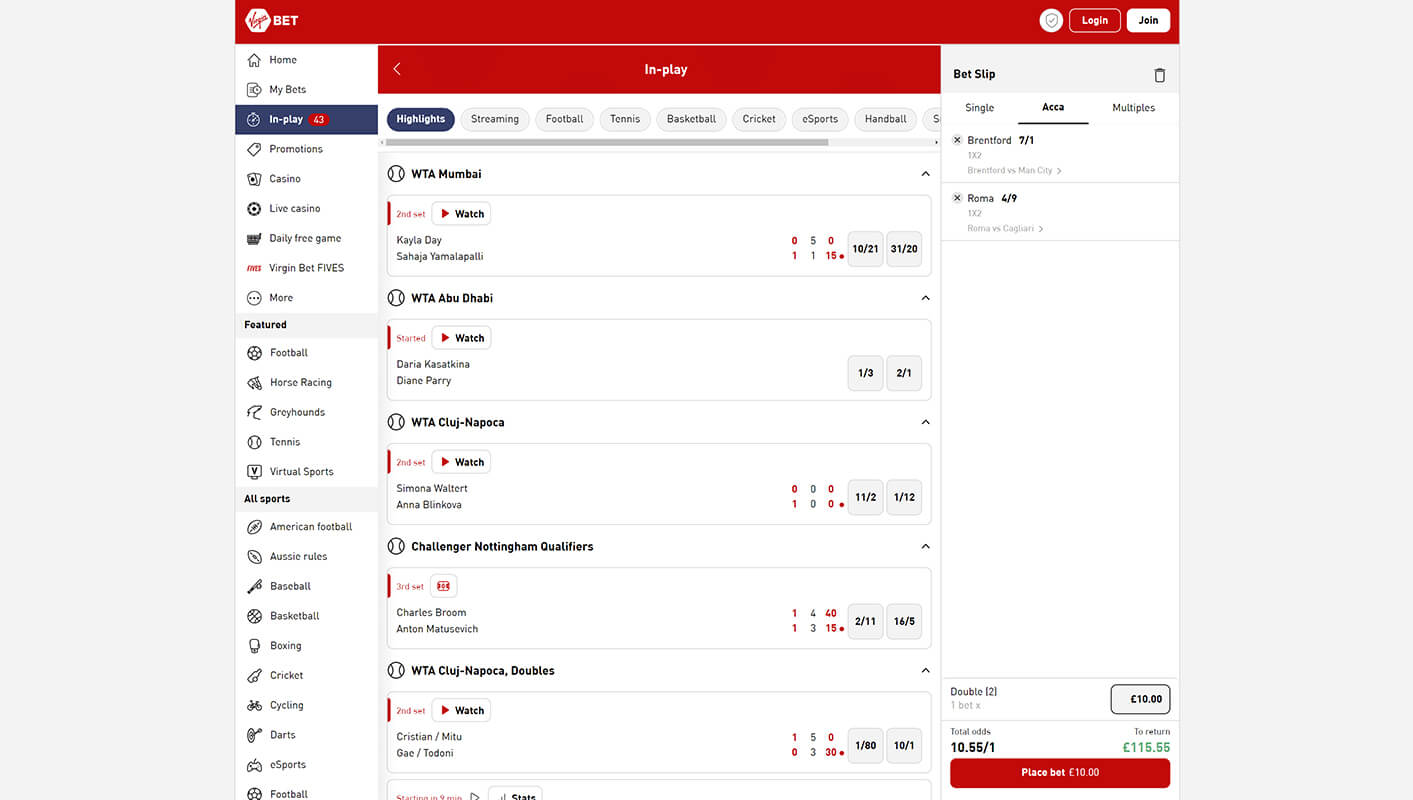Screen dimensions: 1413x800
Task: Collapse the WTA Mumbai section
Action: [925, 174]
